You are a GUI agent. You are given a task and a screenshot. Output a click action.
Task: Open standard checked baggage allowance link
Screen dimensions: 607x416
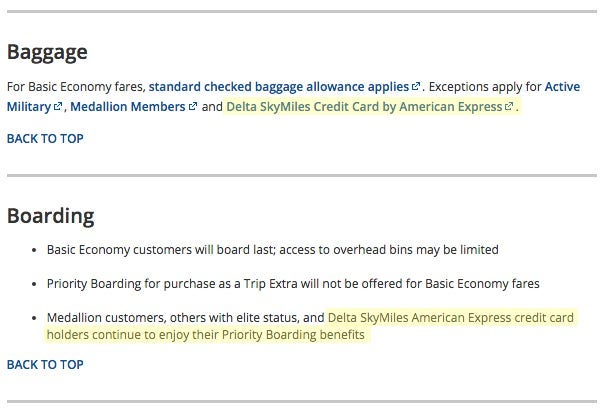[x=278, y=87]
